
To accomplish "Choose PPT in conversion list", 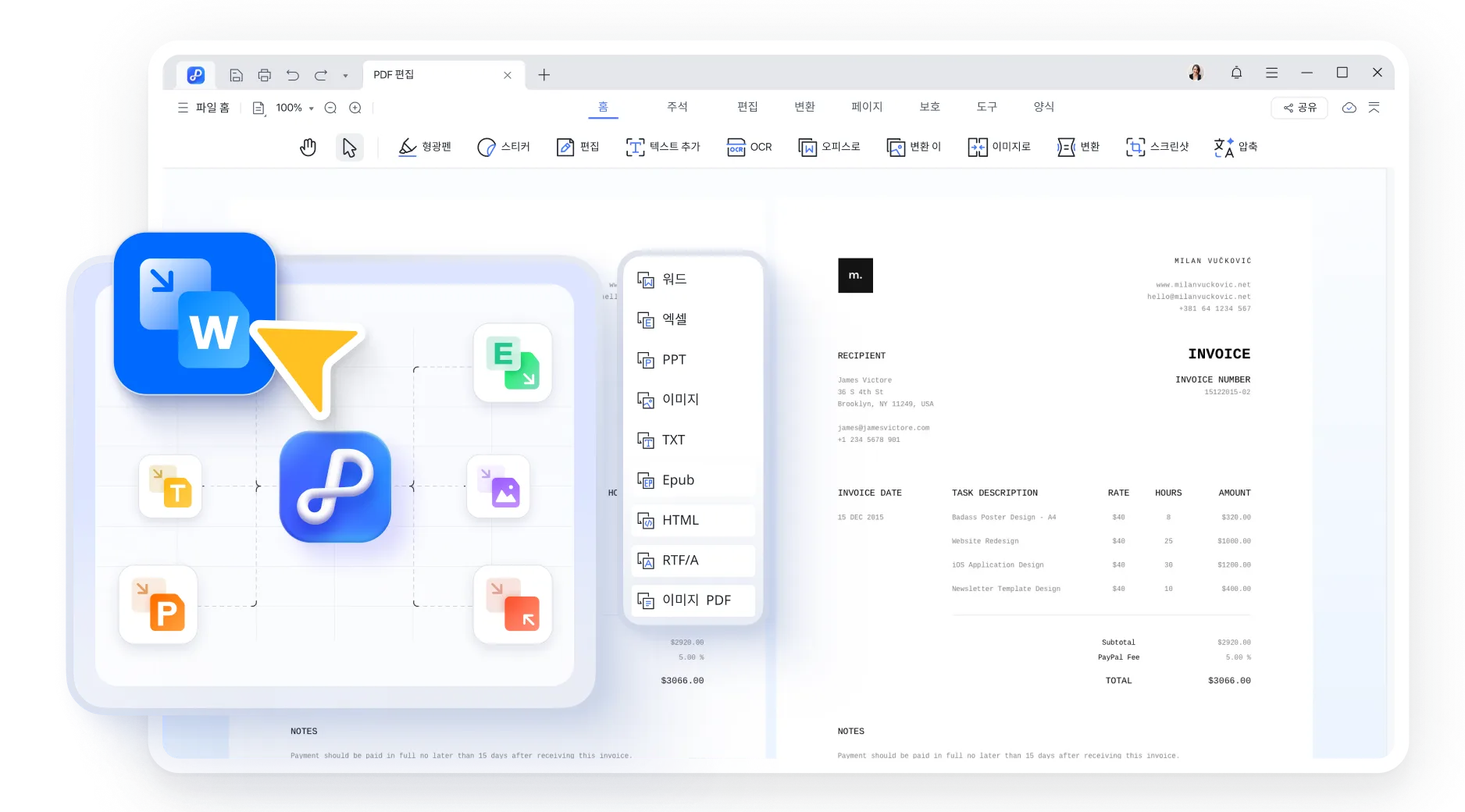I will click(x=693, y=359).
